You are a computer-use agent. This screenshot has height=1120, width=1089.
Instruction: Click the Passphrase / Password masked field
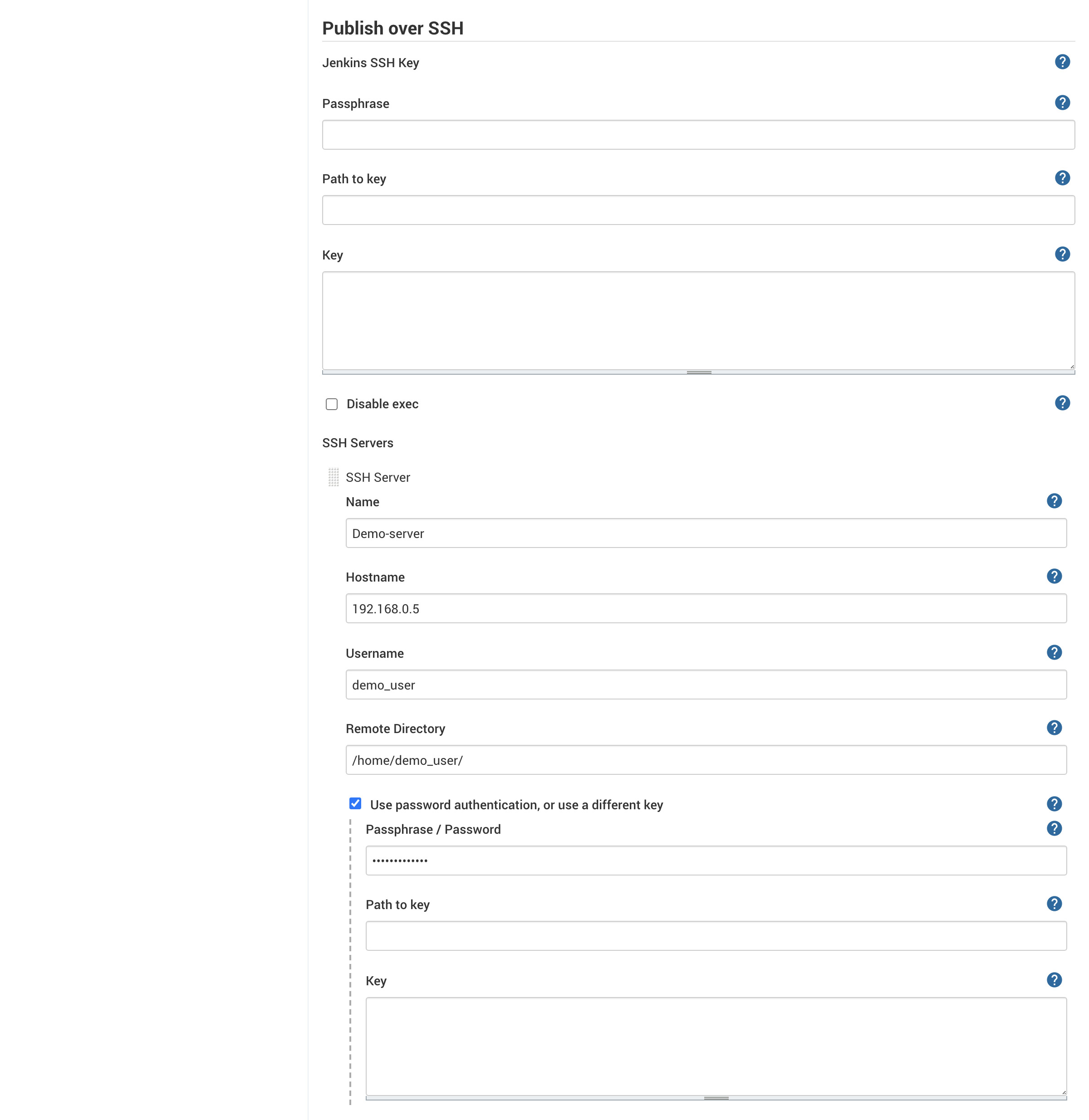716,861
